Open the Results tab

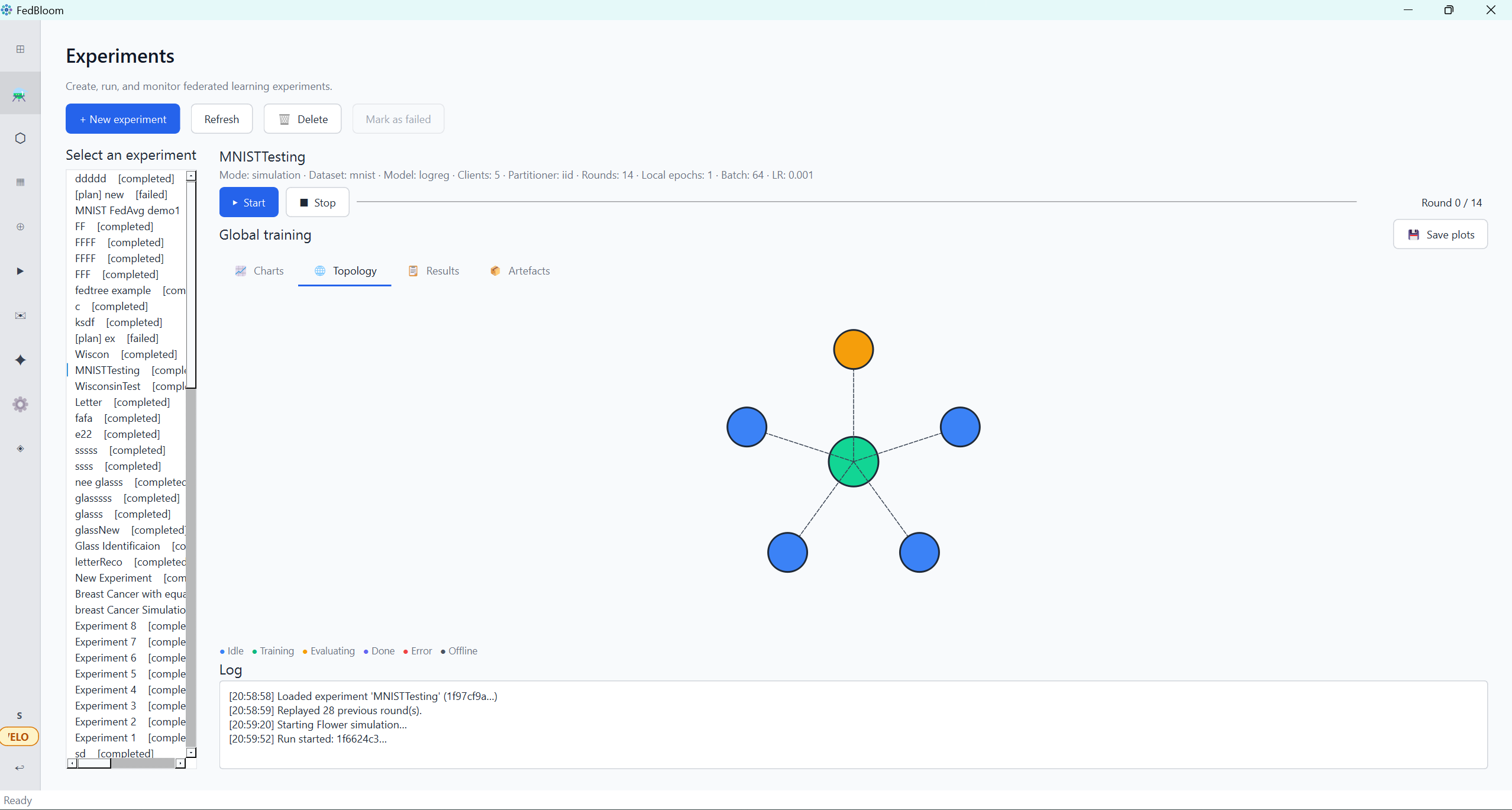point(434,271)
